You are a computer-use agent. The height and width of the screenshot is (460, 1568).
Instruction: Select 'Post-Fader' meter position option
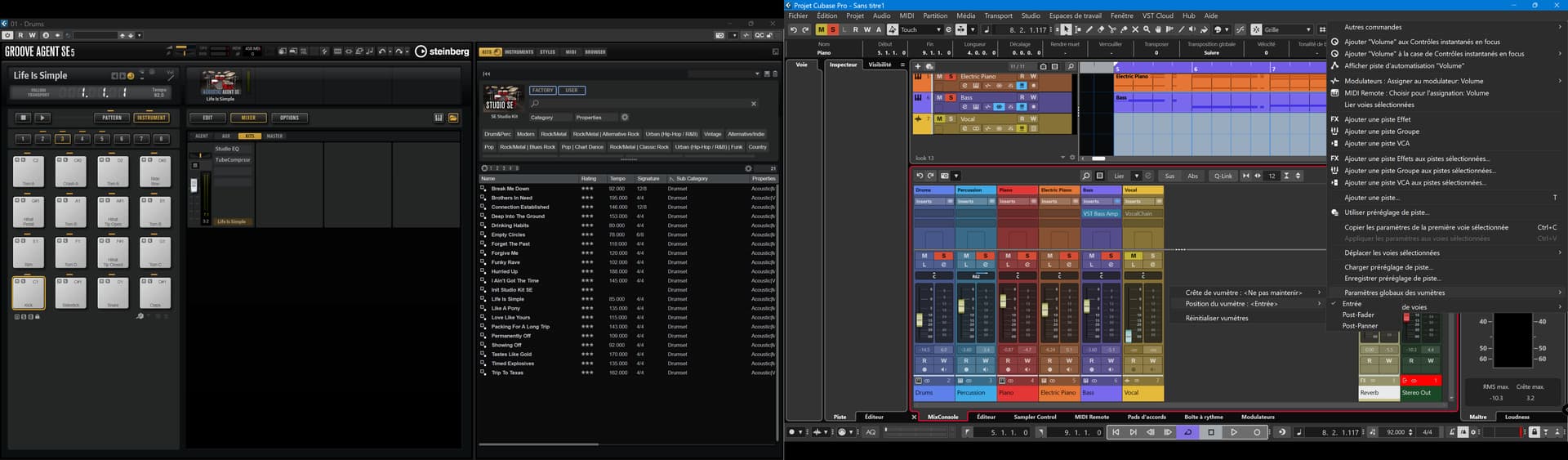[1358, 315]
